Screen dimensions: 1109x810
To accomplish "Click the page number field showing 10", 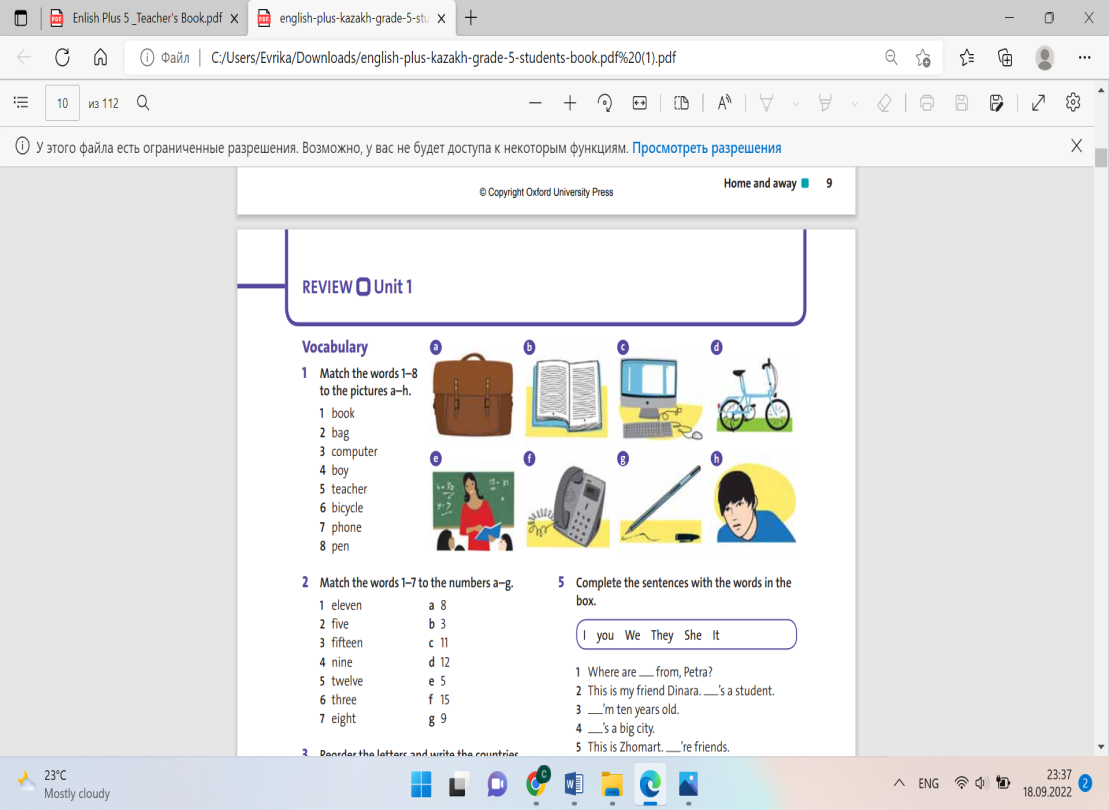I will (62, 103).
